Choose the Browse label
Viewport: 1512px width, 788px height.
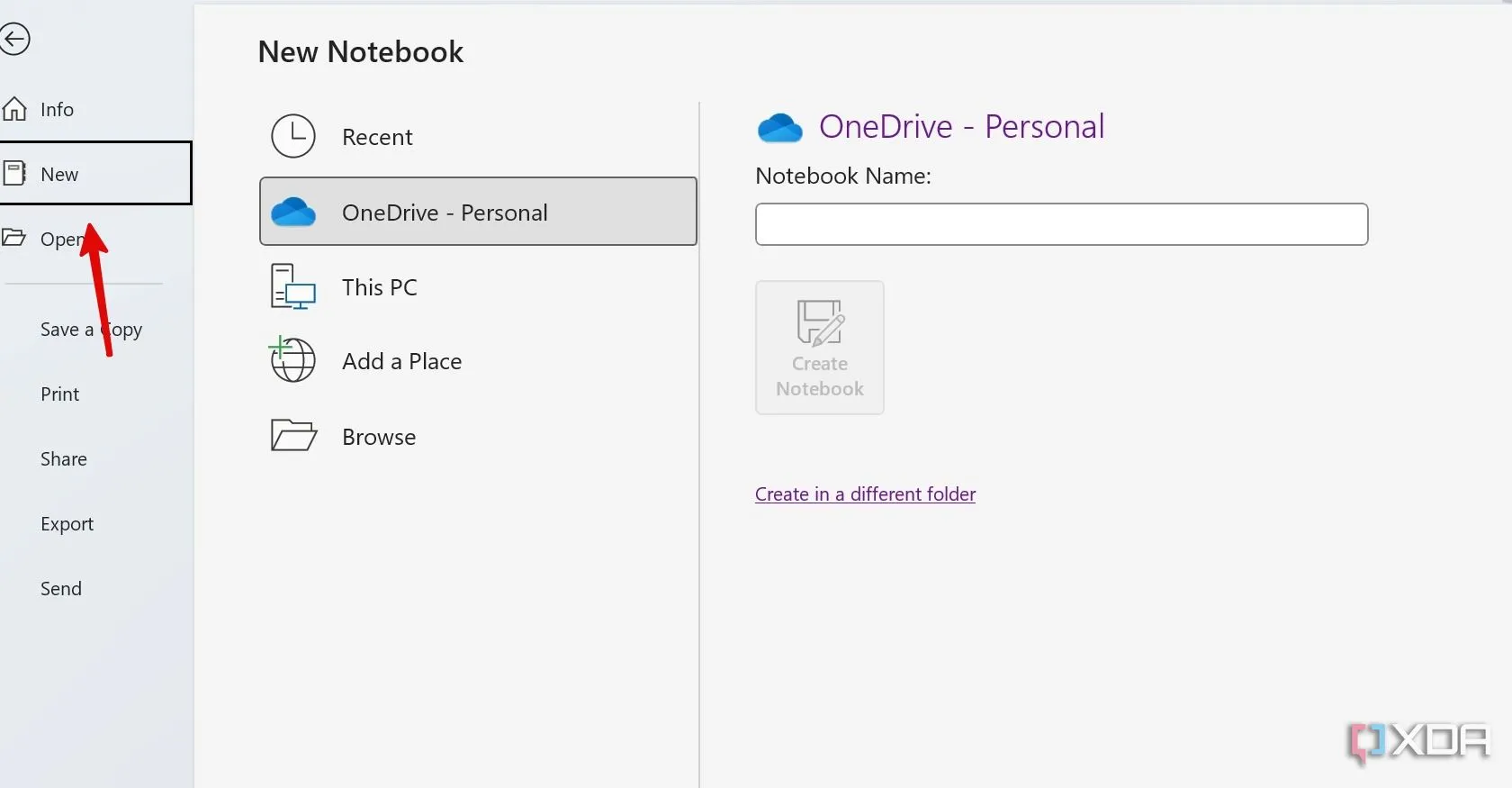tap(379, 437)
